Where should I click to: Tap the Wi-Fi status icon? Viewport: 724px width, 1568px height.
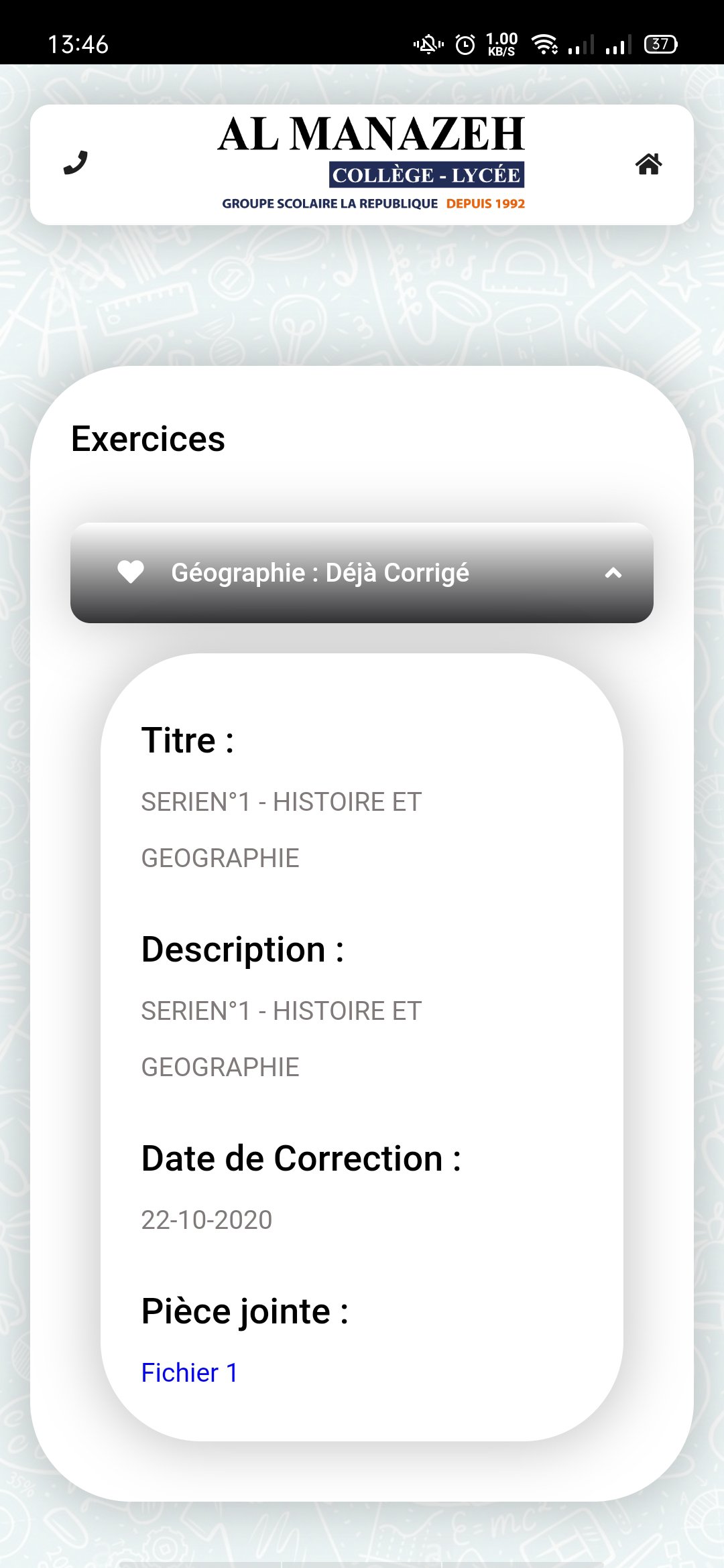coord(544,44)
